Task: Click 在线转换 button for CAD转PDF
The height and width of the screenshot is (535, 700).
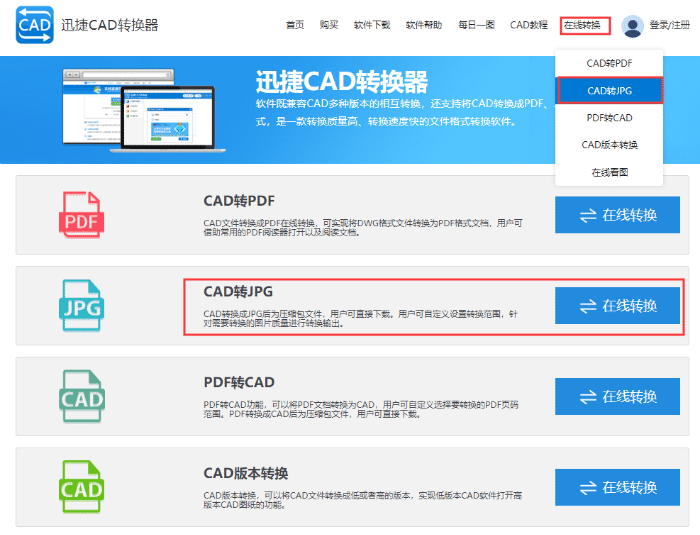Action: point(617,215)
